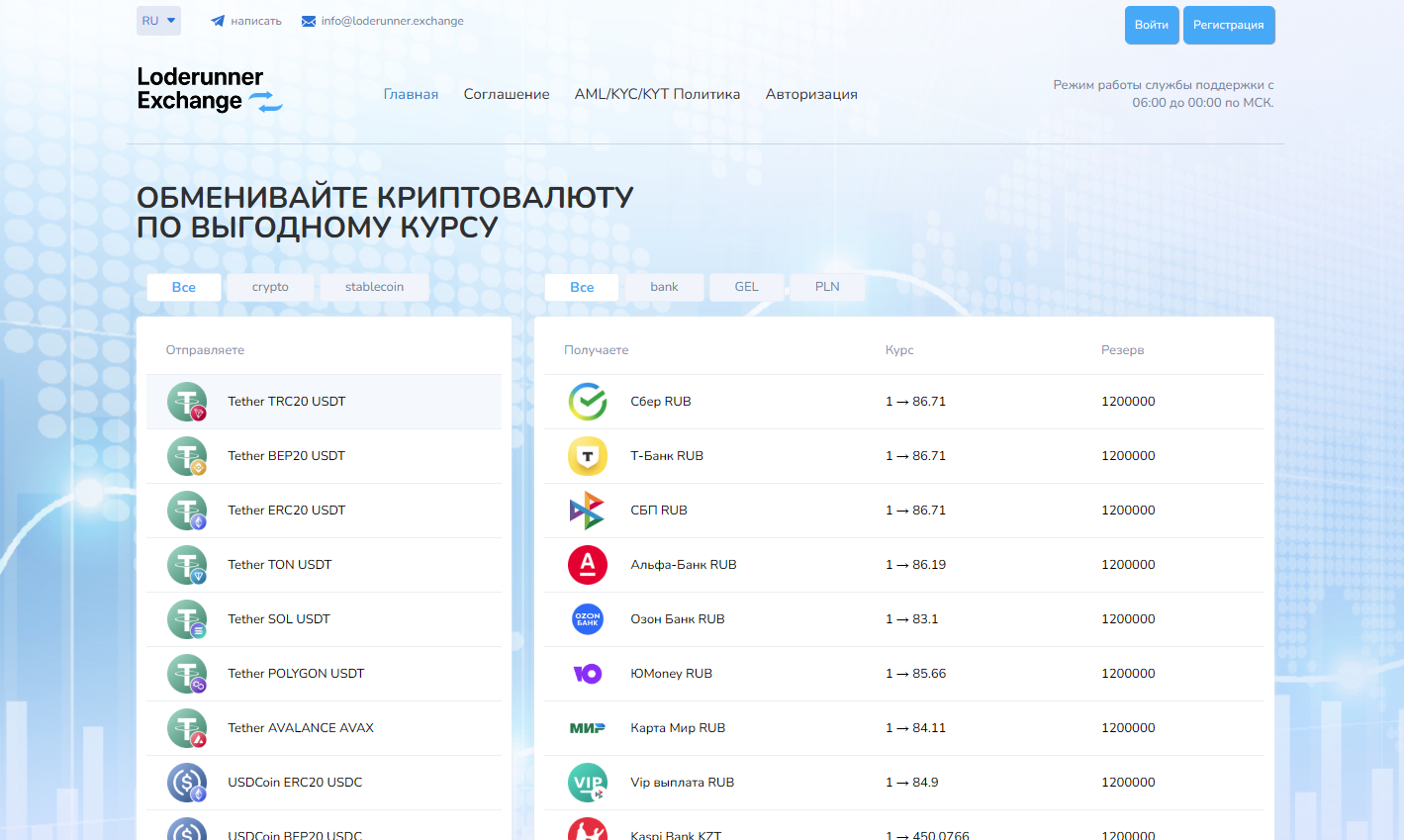Select Tether TON USDT text

click(280, 565)
